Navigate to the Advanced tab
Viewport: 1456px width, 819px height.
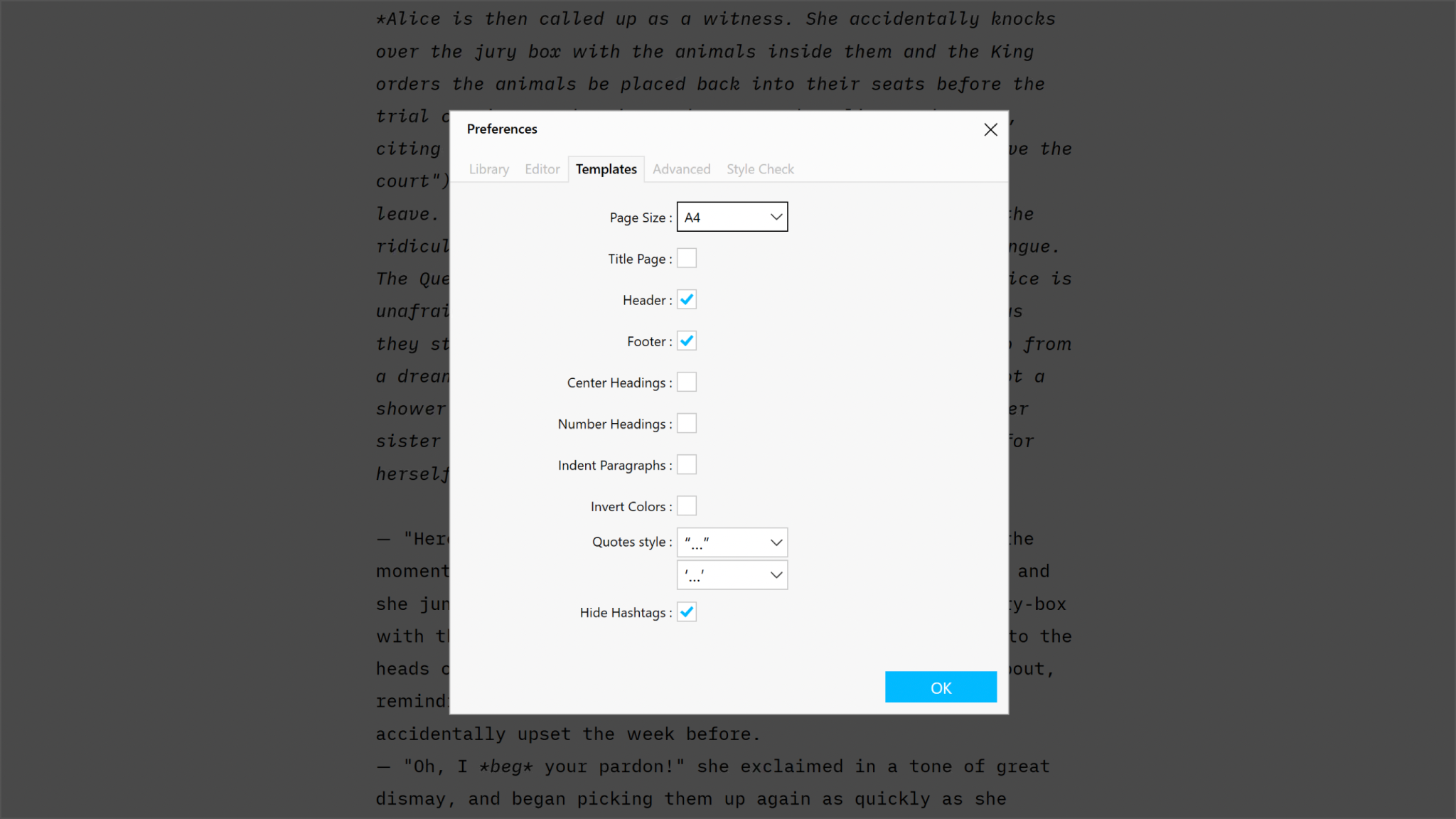point(681,168)
